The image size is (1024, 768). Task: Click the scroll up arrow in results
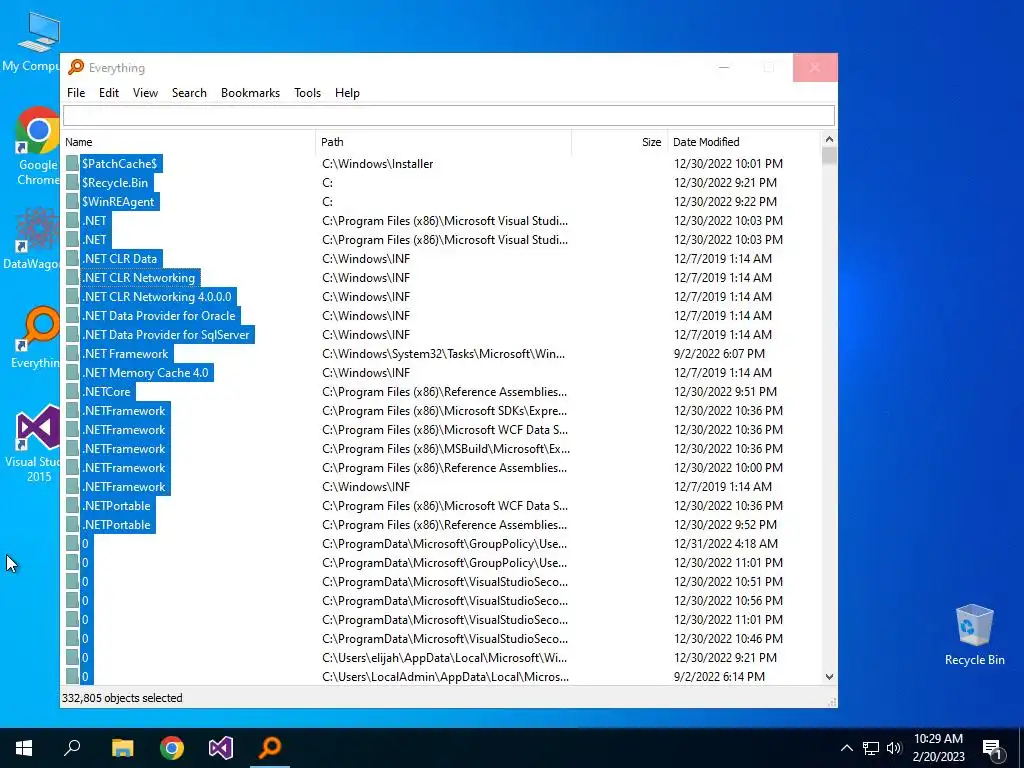(829, 139)
